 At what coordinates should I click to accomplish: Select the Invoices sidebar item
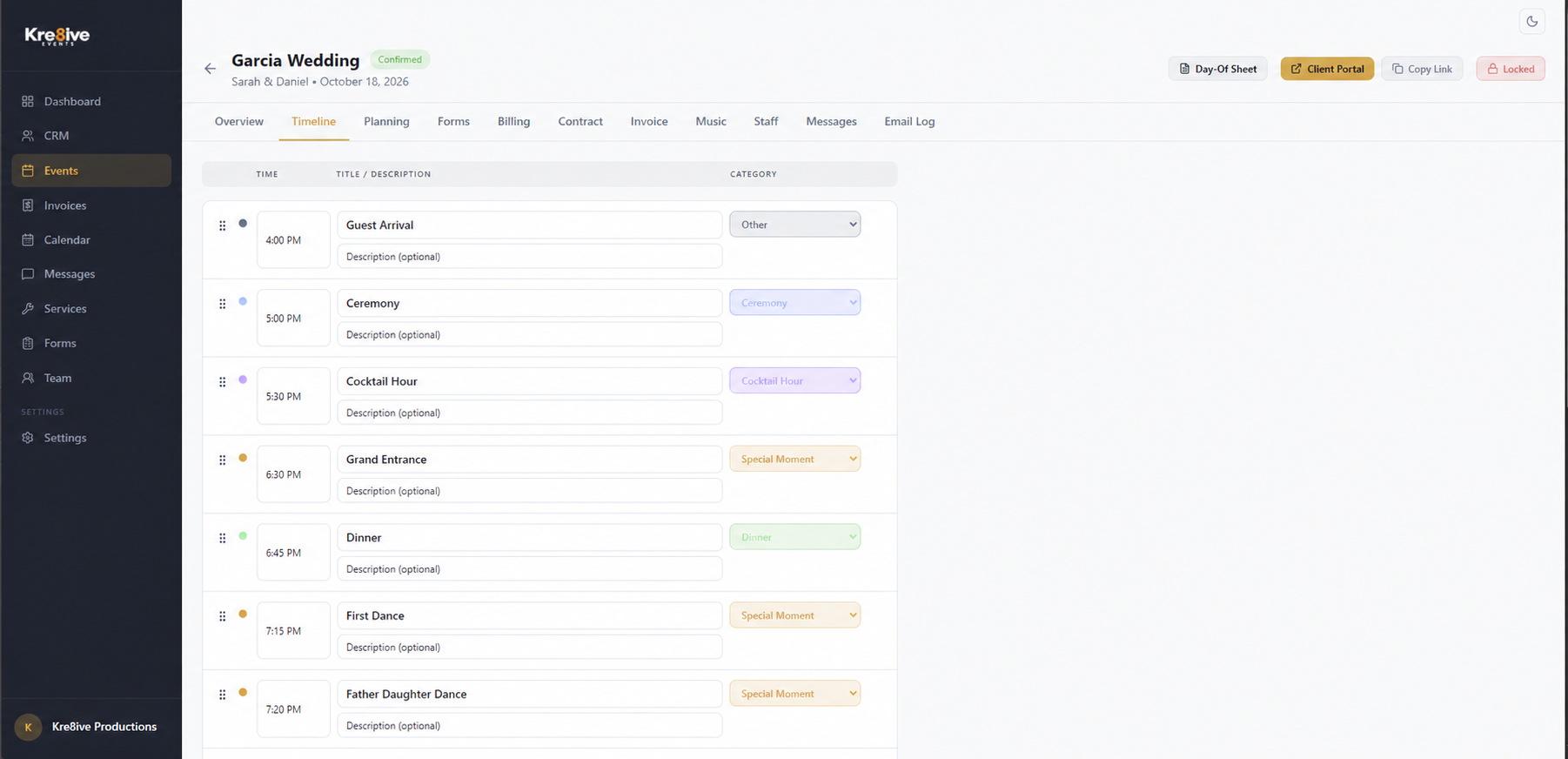91,205
